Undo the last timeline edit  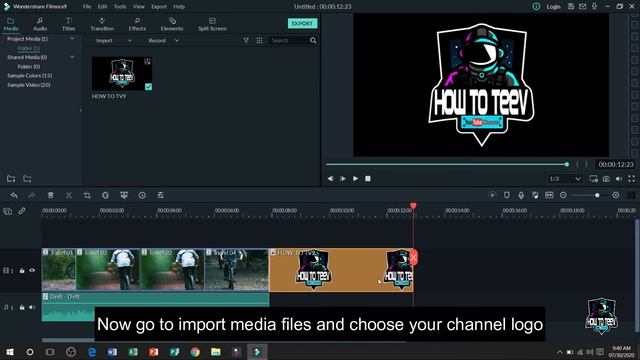pos(14,196)
